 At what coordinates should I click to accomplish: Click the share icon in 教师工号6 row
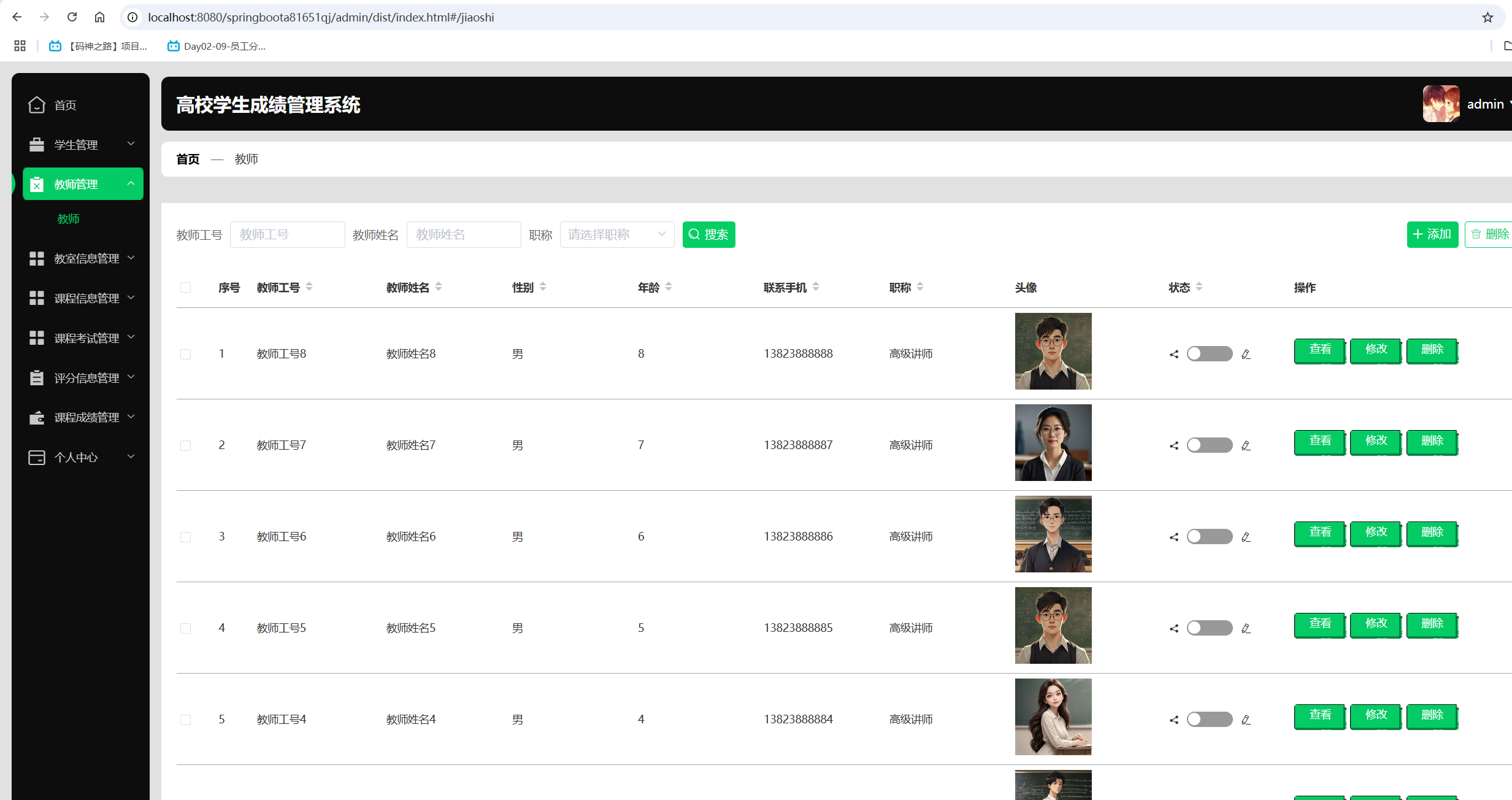click(x=1174, y=537)
